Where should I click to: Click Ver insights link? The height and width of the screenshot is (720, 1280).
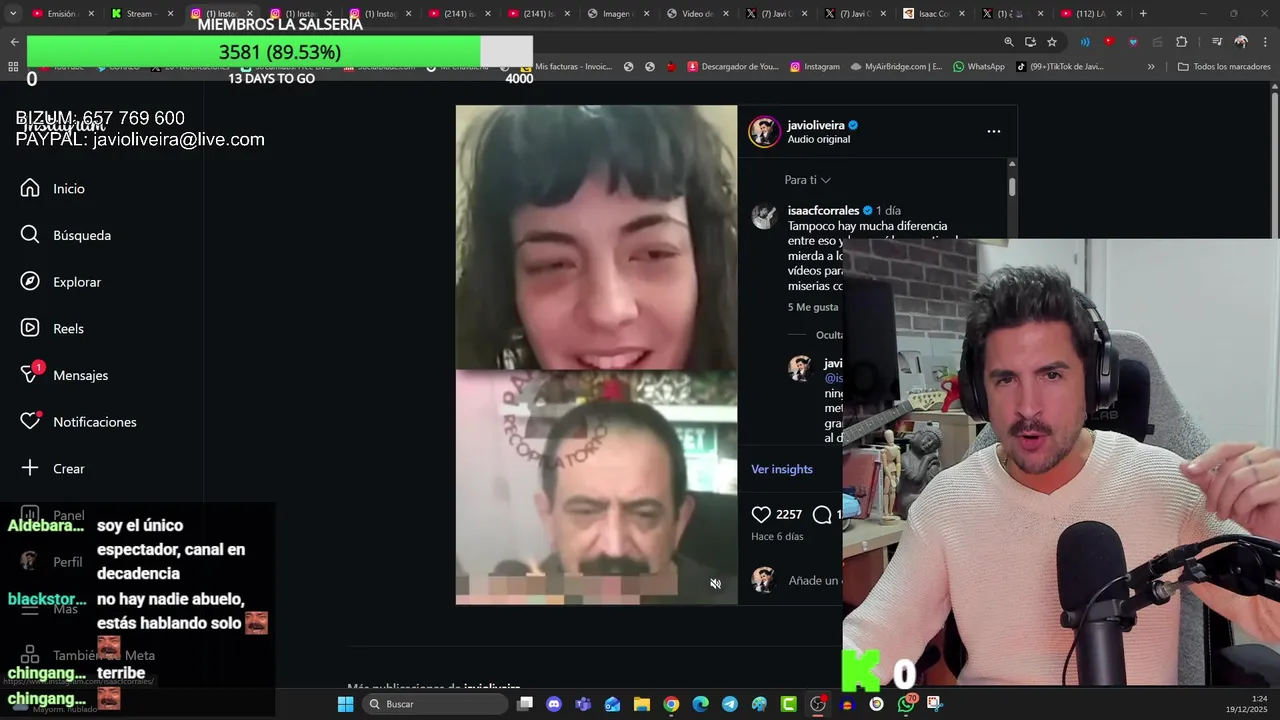coord(781,469)
